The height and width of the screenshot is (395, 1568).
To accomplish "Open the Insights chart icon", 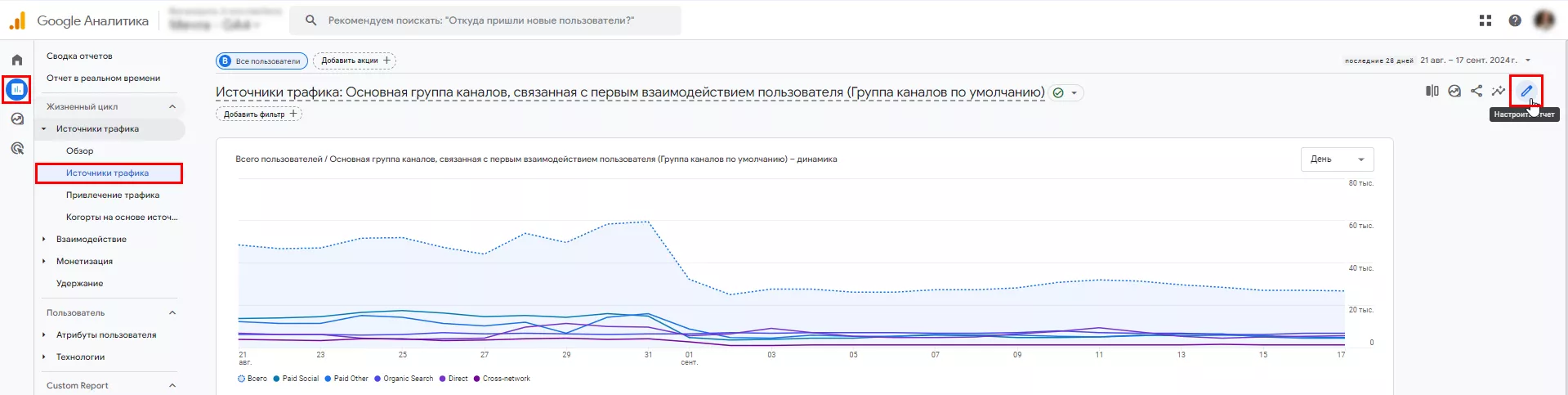I will (1454, 91).
